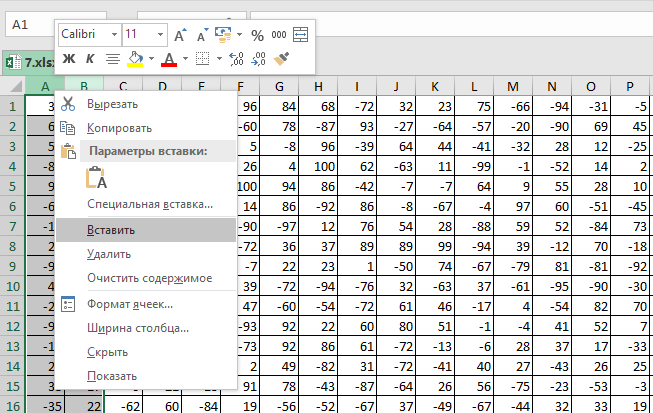The width and height of the screenshot is (653, 413).
Task: Select Копировать in the context menu
Action: point(119,128)
